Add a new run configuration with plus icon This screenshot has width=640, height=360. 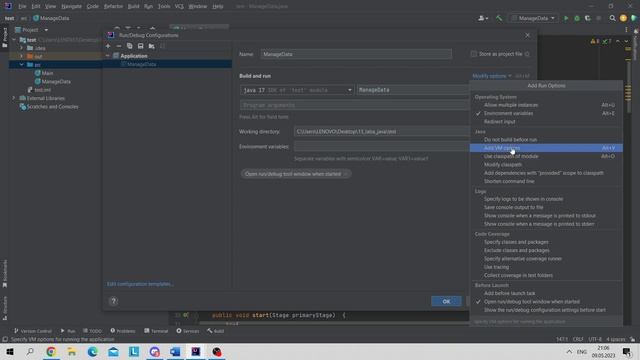tap(108, 46)
